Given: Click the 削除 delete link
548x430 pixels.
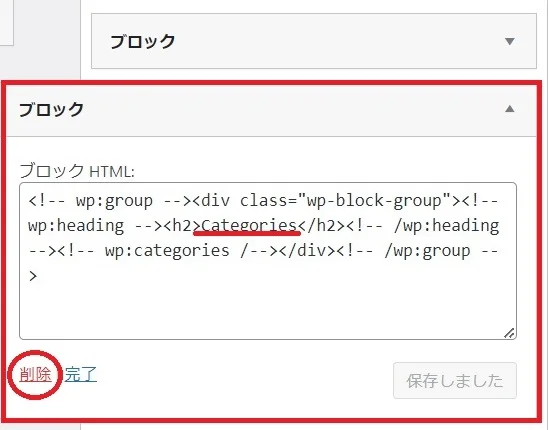Looking at the screenshot, I should tap(35, 374).
